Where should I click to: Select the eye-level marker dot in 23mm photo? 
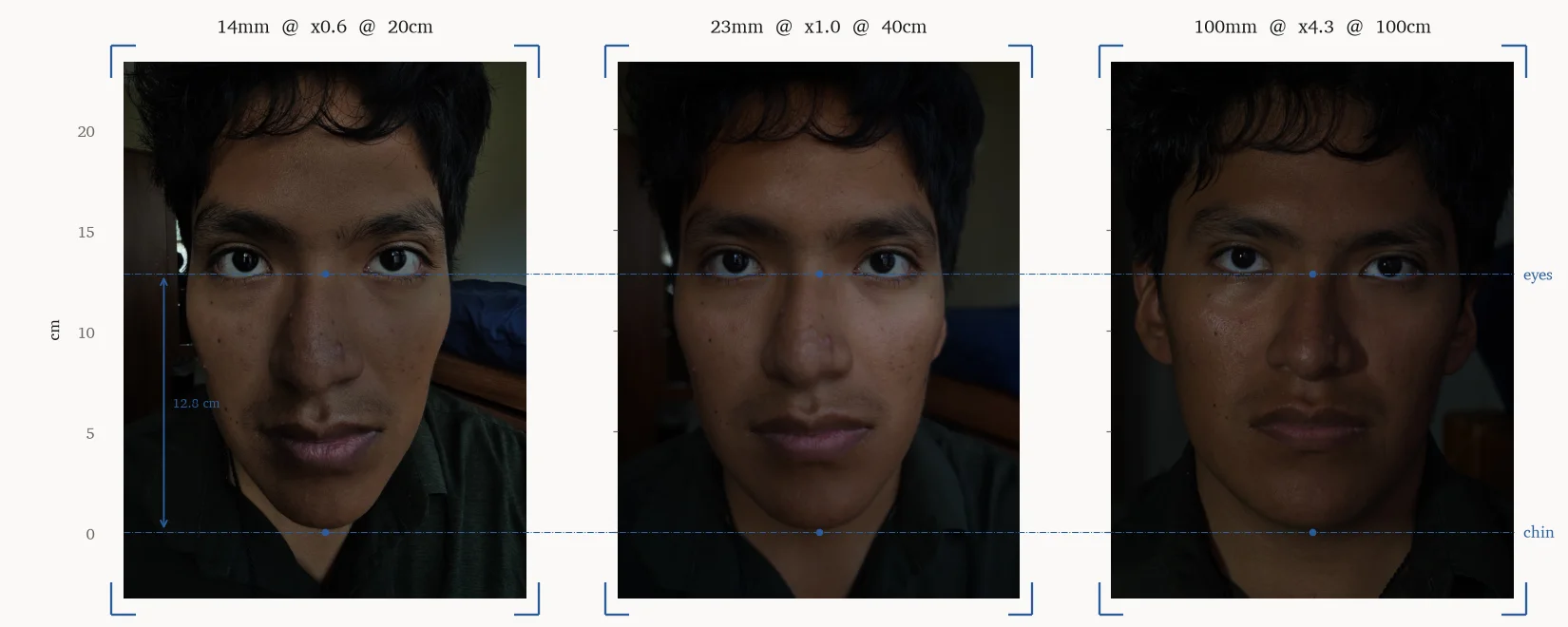[x=819, y=274]
